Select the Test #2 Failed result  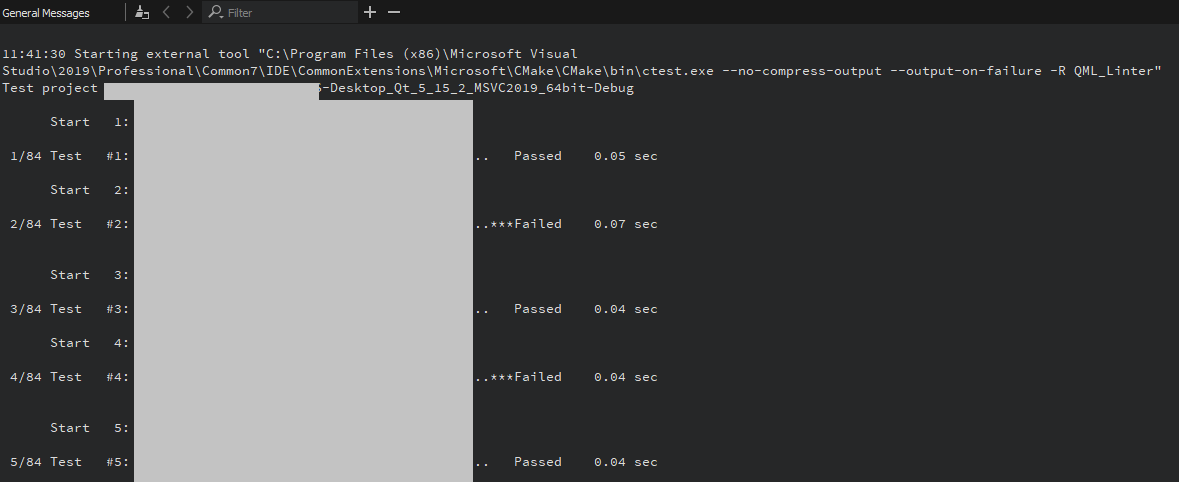click(x=537, y=224)
